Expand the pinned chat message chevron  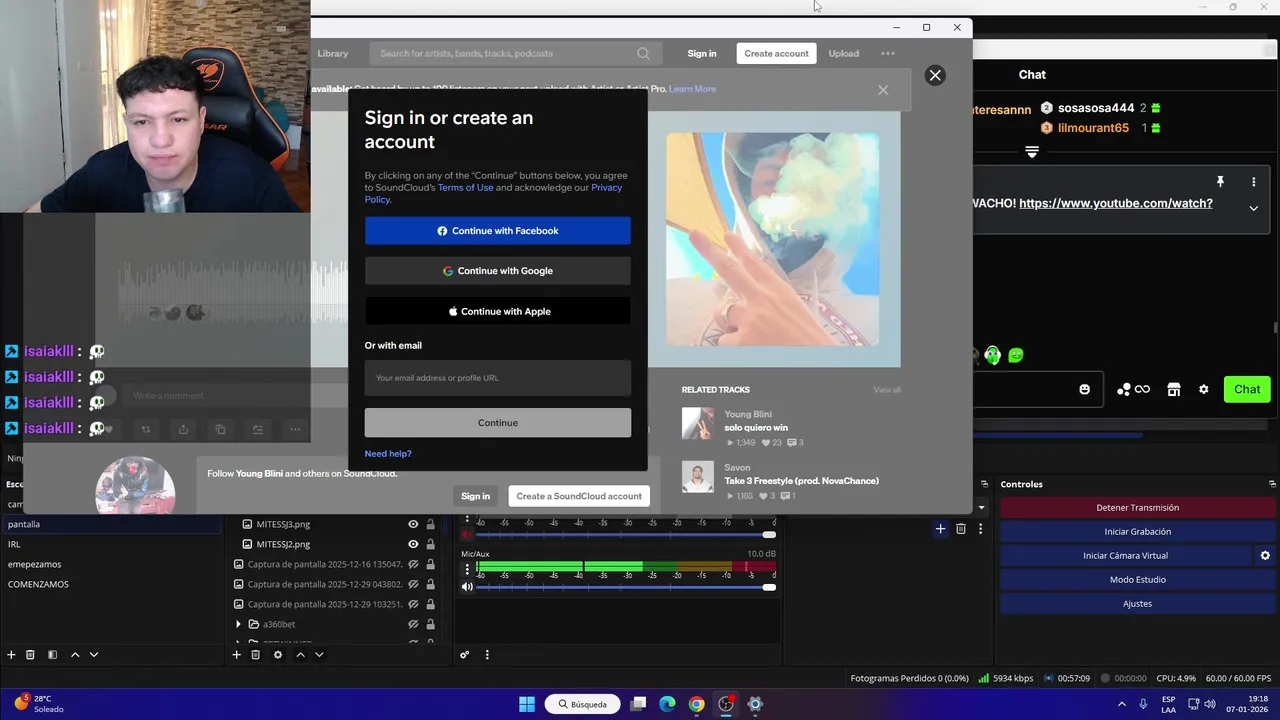click(1253, 208)
